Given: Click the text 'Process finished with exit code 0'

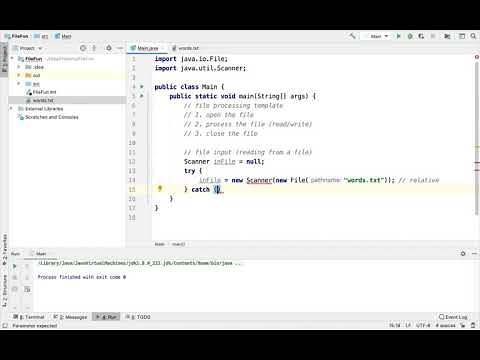Looking at the screenshot, I should tap(82, 277).
